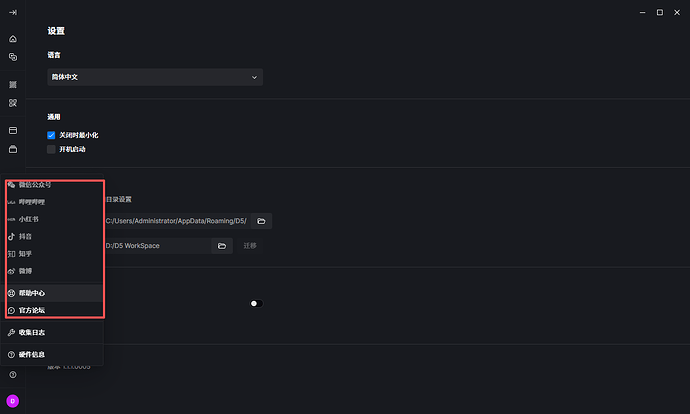Image resolution: width=690 pixels, height=414 pixels.
Task: Browse folder for the AppData Roaming D5 path
Action: pyautogui.click(x=261, y=221)
